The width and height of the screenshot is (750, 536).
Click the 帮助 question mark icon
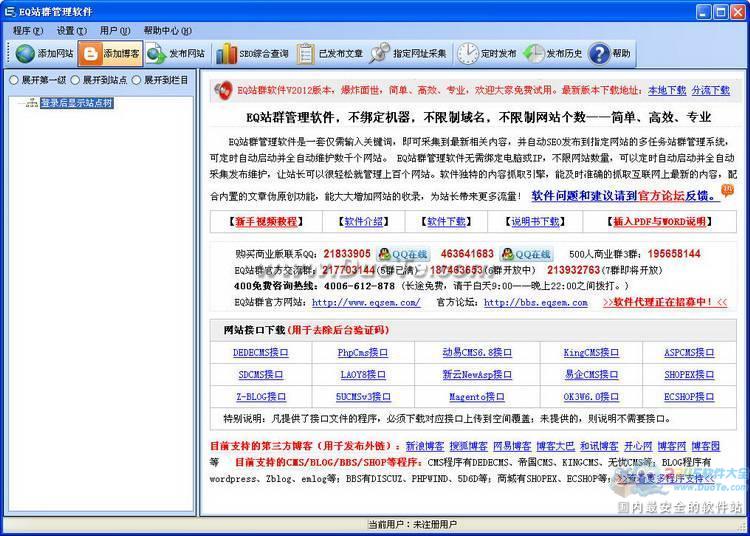point(599,54)
